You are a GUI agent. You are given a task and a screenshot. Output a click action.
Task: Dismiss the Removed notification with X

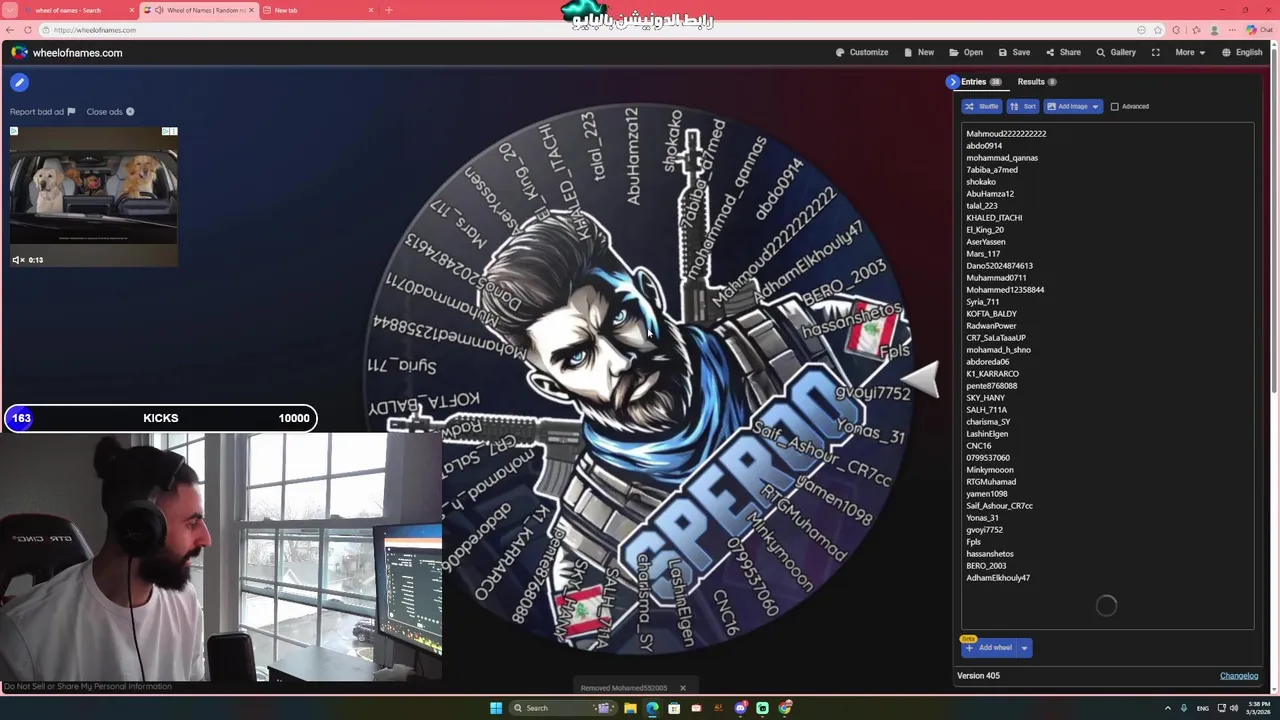point(683,688)
